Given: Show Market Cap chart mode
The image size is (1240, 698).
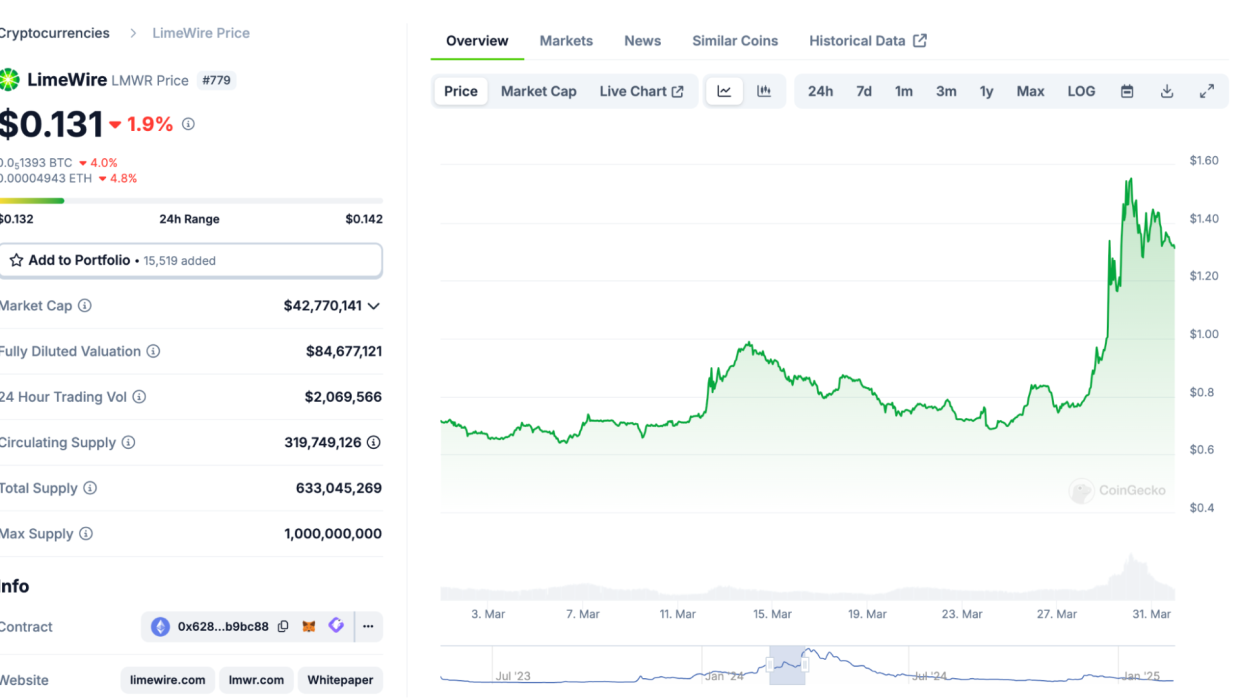Looking at the screenshot, I should coord(539,91).
